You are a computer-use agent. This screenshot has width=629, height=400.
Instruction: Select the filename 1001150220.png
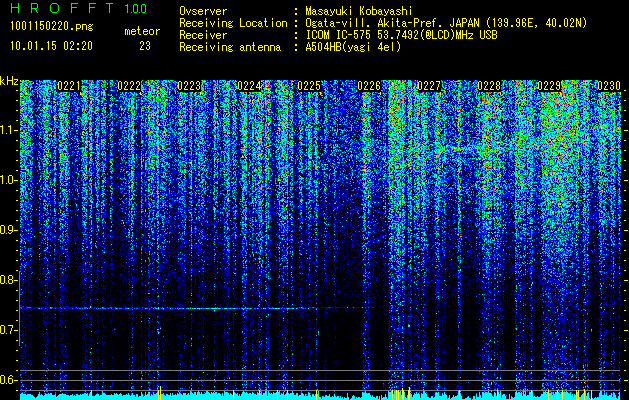point(52,27)
